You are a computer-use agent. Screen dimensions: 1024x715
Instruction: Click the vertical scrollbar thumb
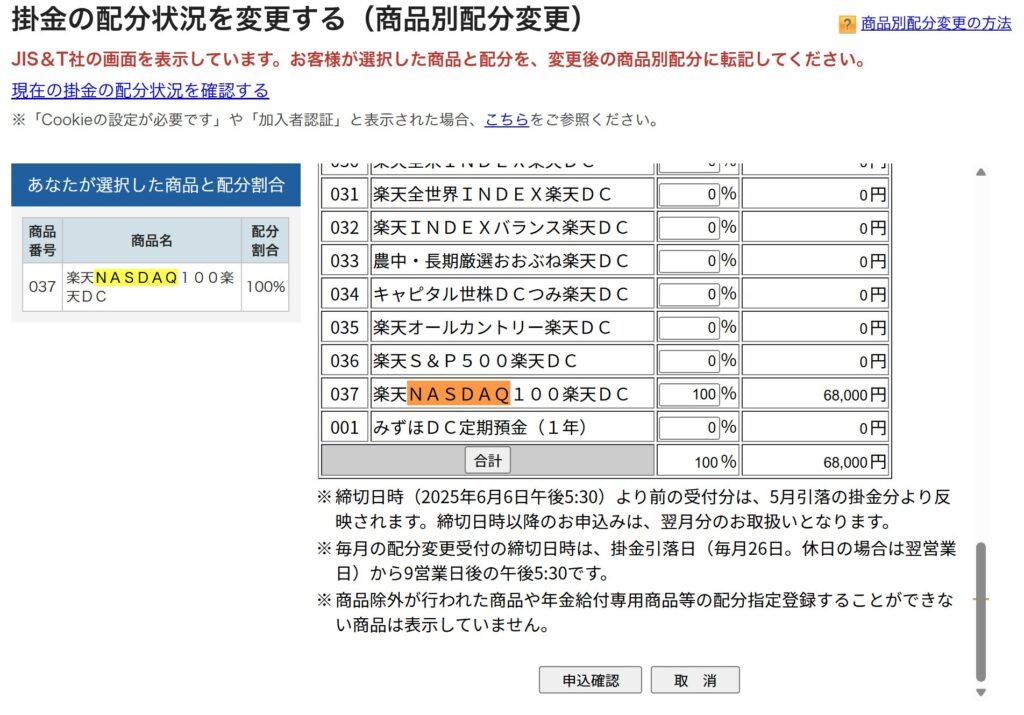click(x=980, y=612)
